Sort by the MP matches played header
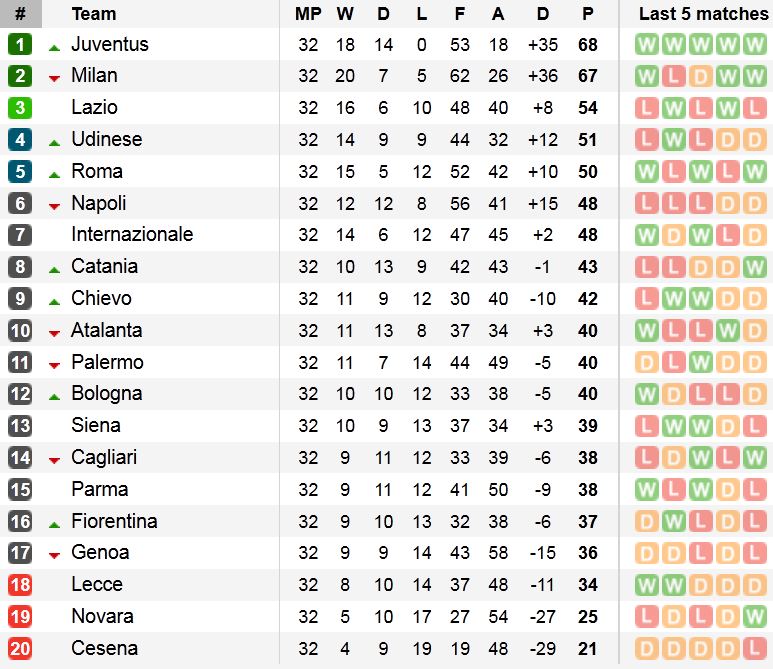This screenshot has width=773, height=669. click(x=308, y=14)
